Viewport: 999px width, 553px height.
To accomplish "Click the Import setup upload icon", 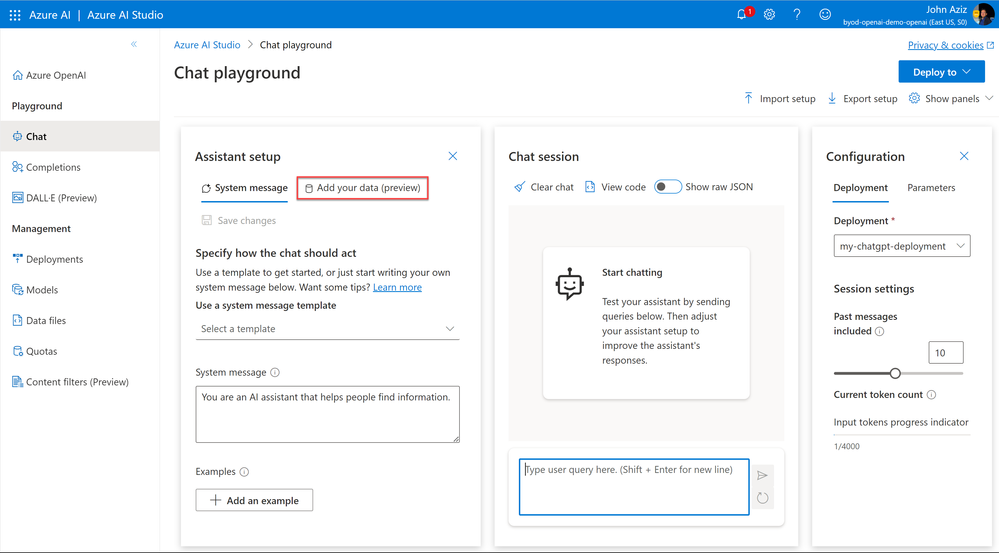I will (x=749, y=98).
